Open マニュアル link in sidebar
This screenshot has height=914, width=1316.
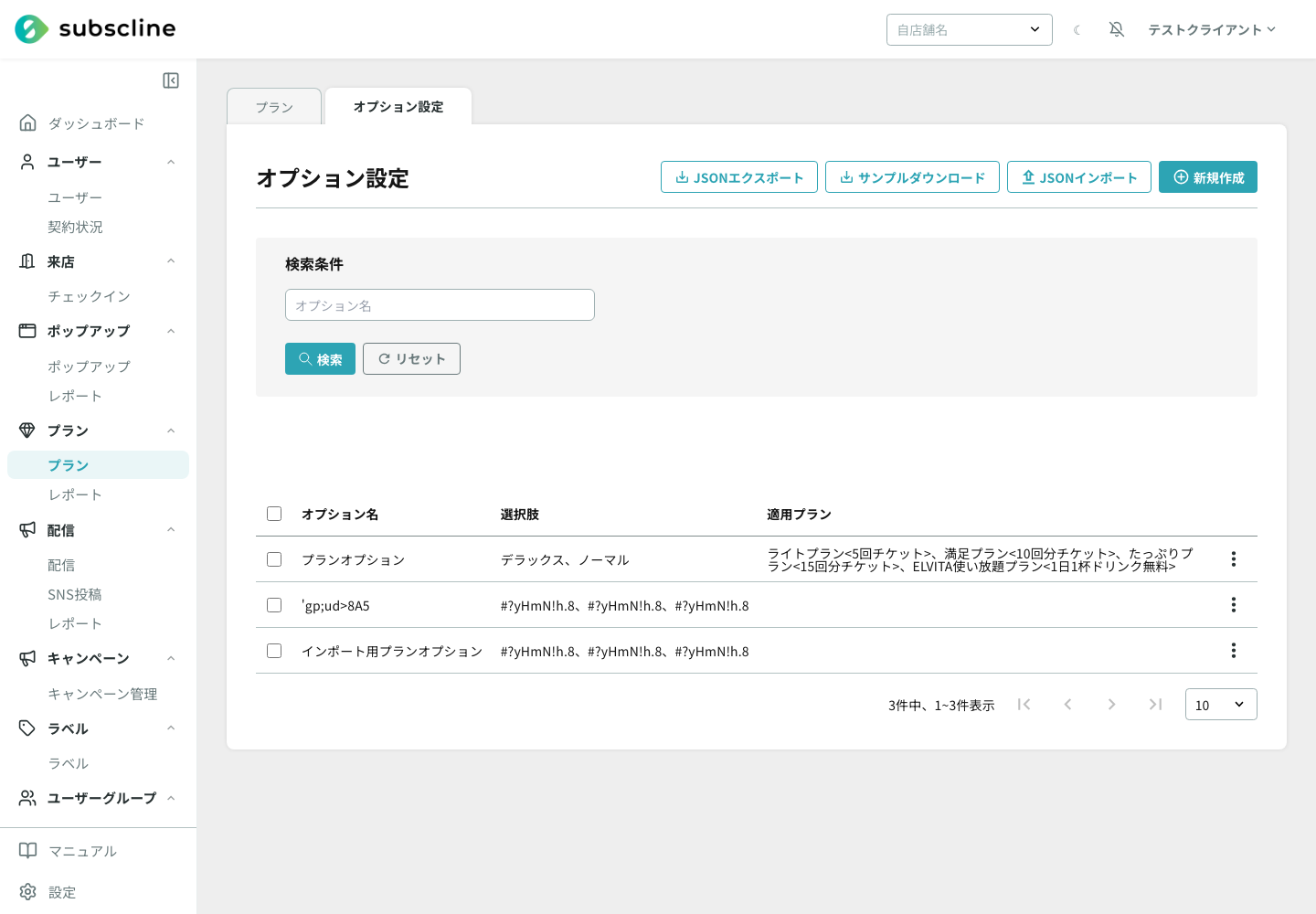[82, 851]
